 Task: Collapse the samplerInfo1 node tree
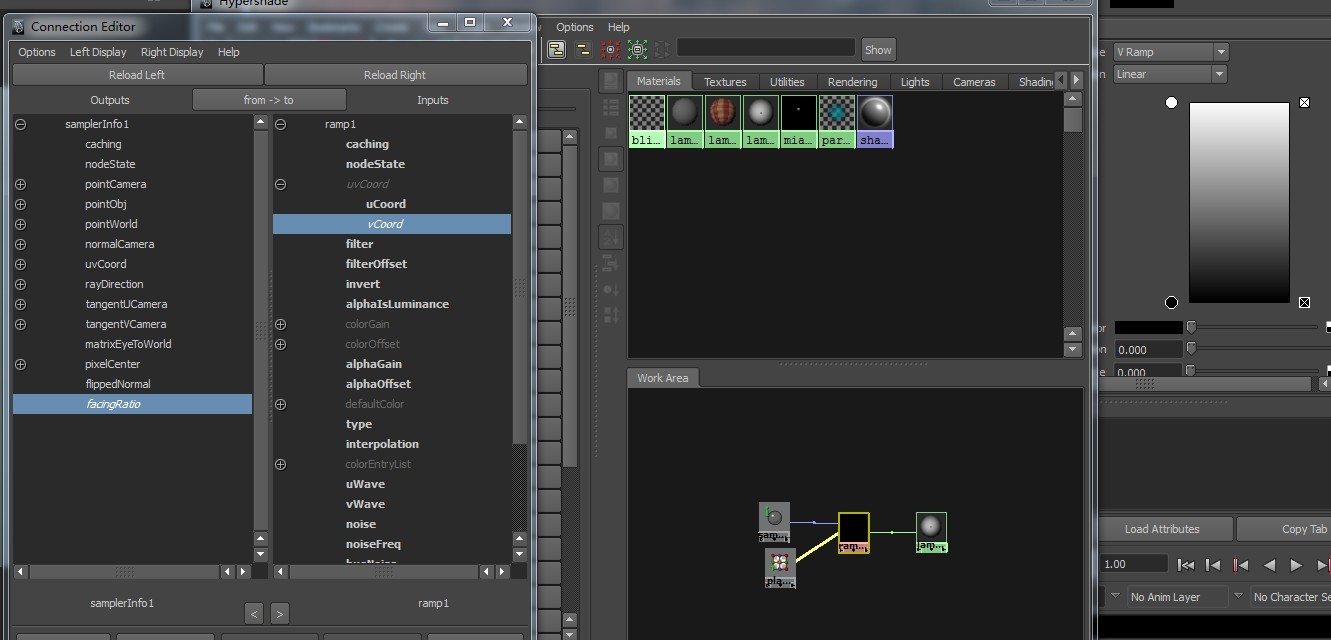(x=20, y=124)
